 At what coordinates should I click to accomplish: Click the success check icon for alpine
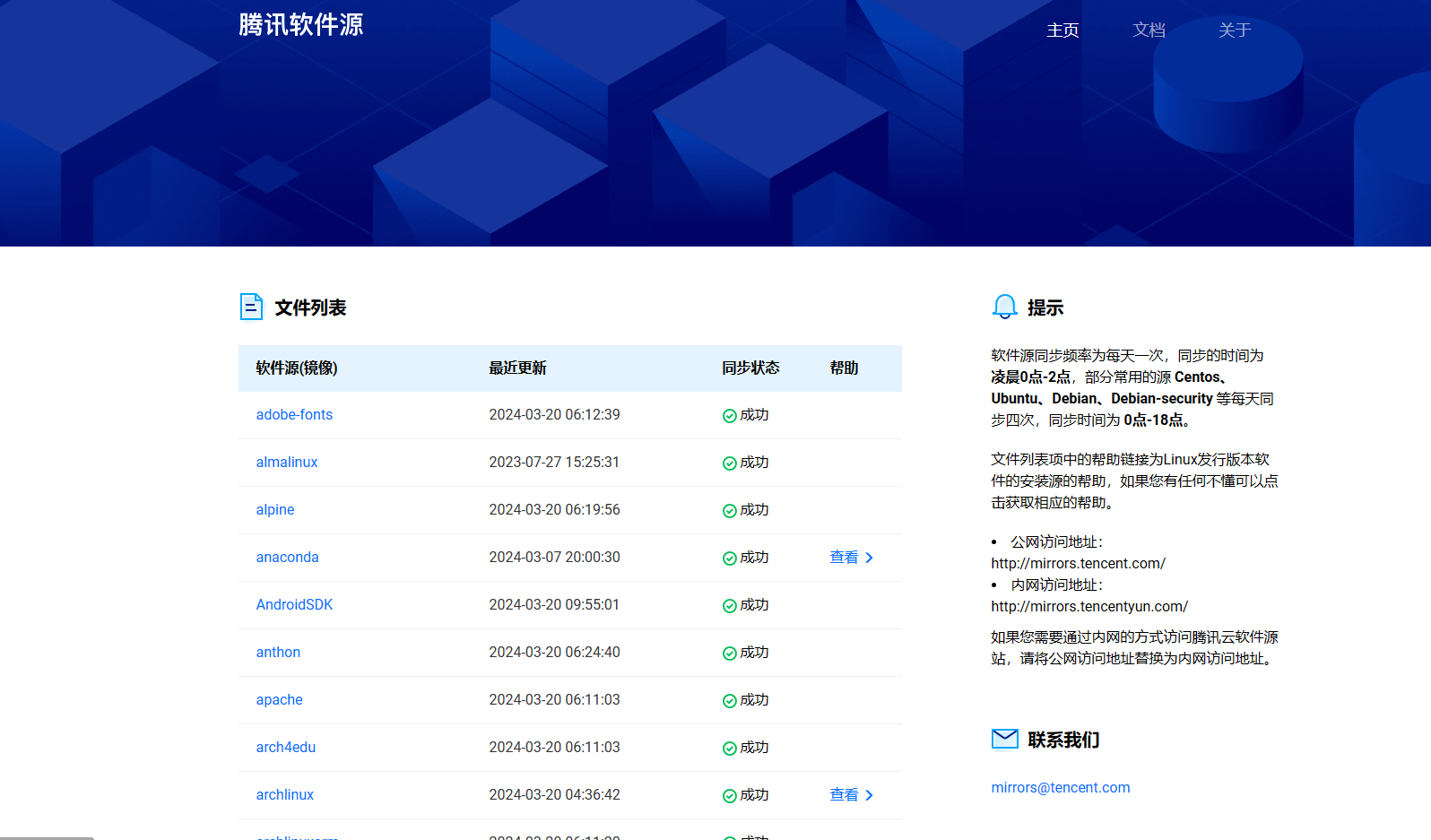tap(730, 511)
